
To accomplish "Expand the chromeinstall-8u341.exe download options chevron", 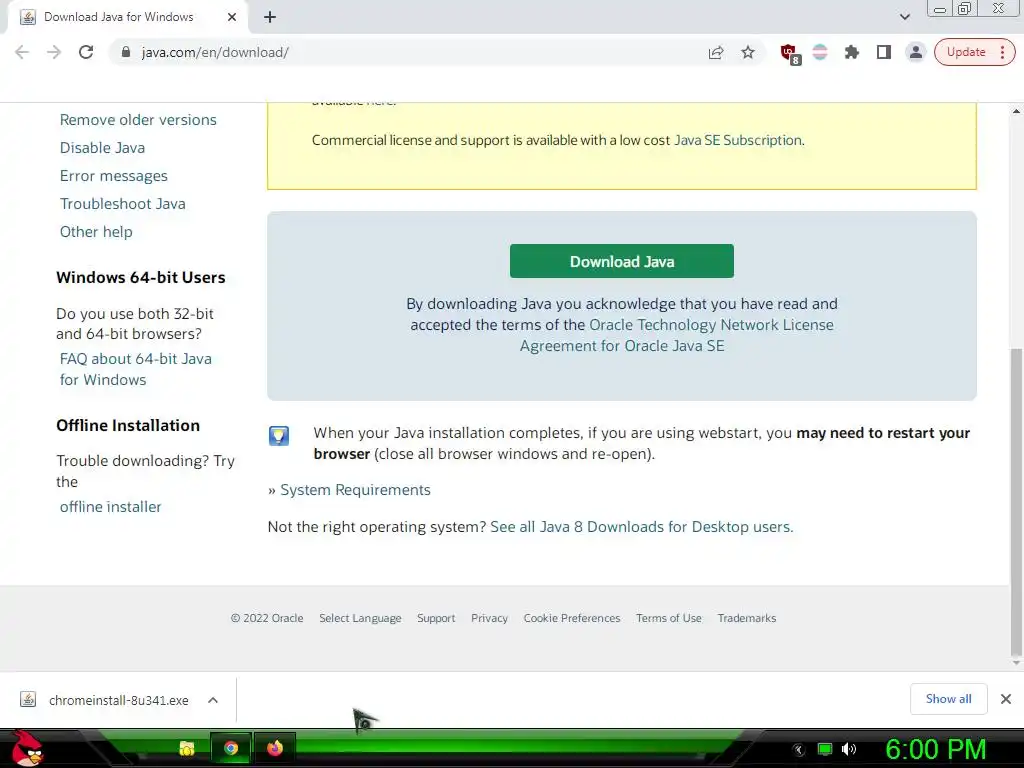I will point(213,700).
